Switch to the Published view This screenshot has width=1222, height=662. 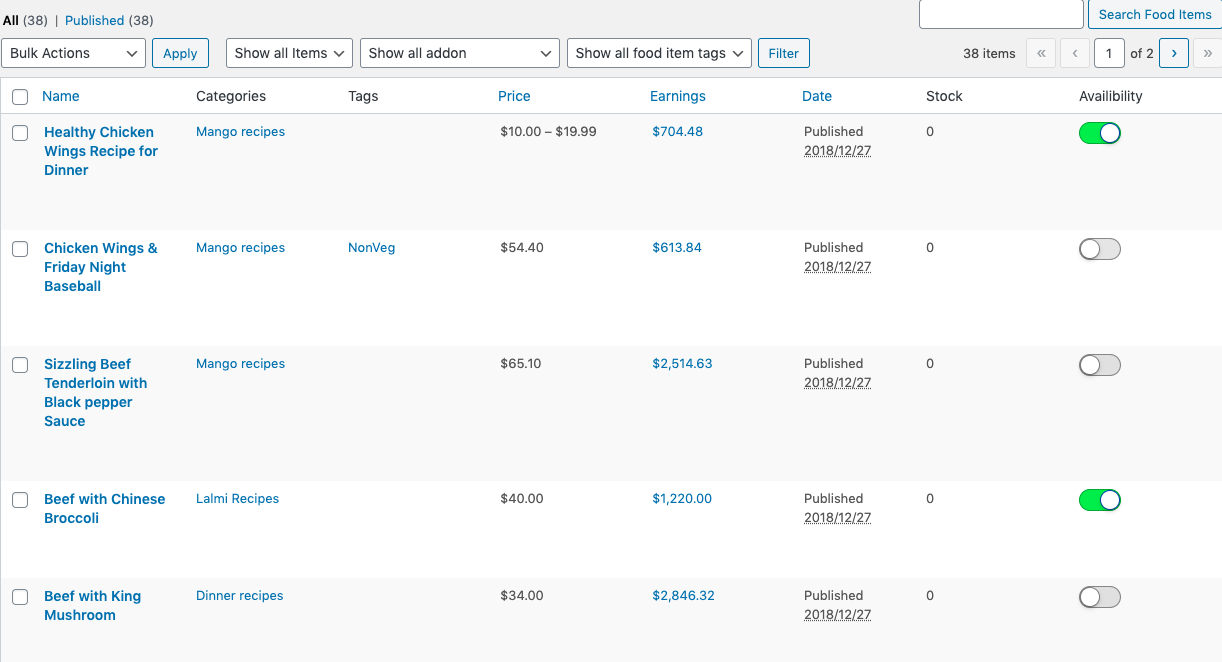tap(94, 20)
